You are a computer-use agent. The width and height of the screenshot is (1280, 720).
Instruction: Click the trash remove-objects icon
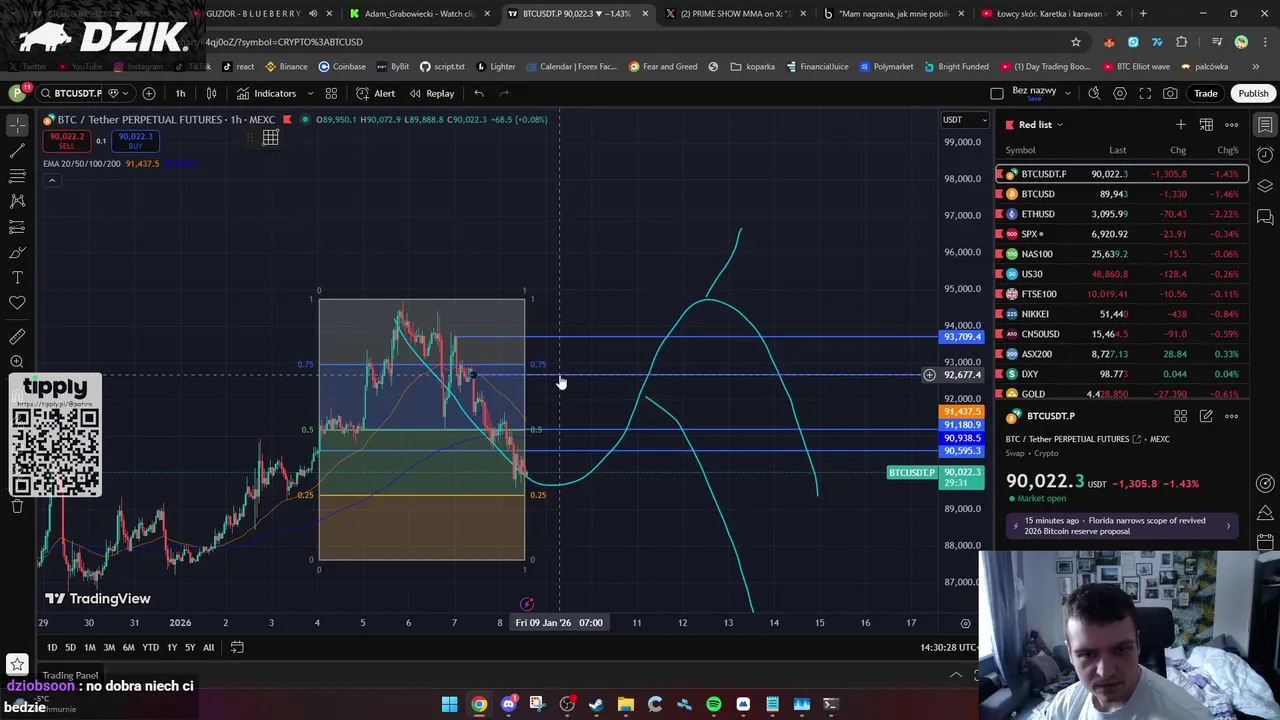coord(17,506)
